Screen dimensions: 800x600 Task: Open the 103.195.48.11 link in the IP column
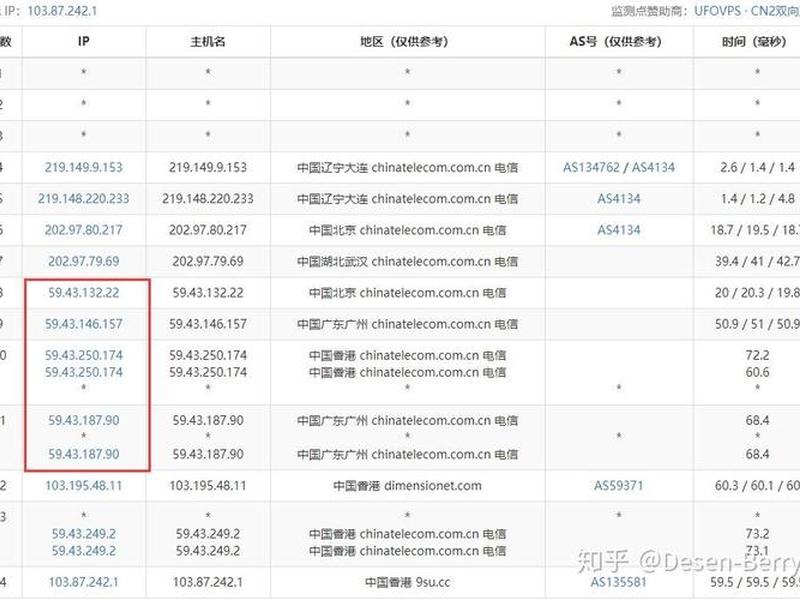(x=84, y=485)
